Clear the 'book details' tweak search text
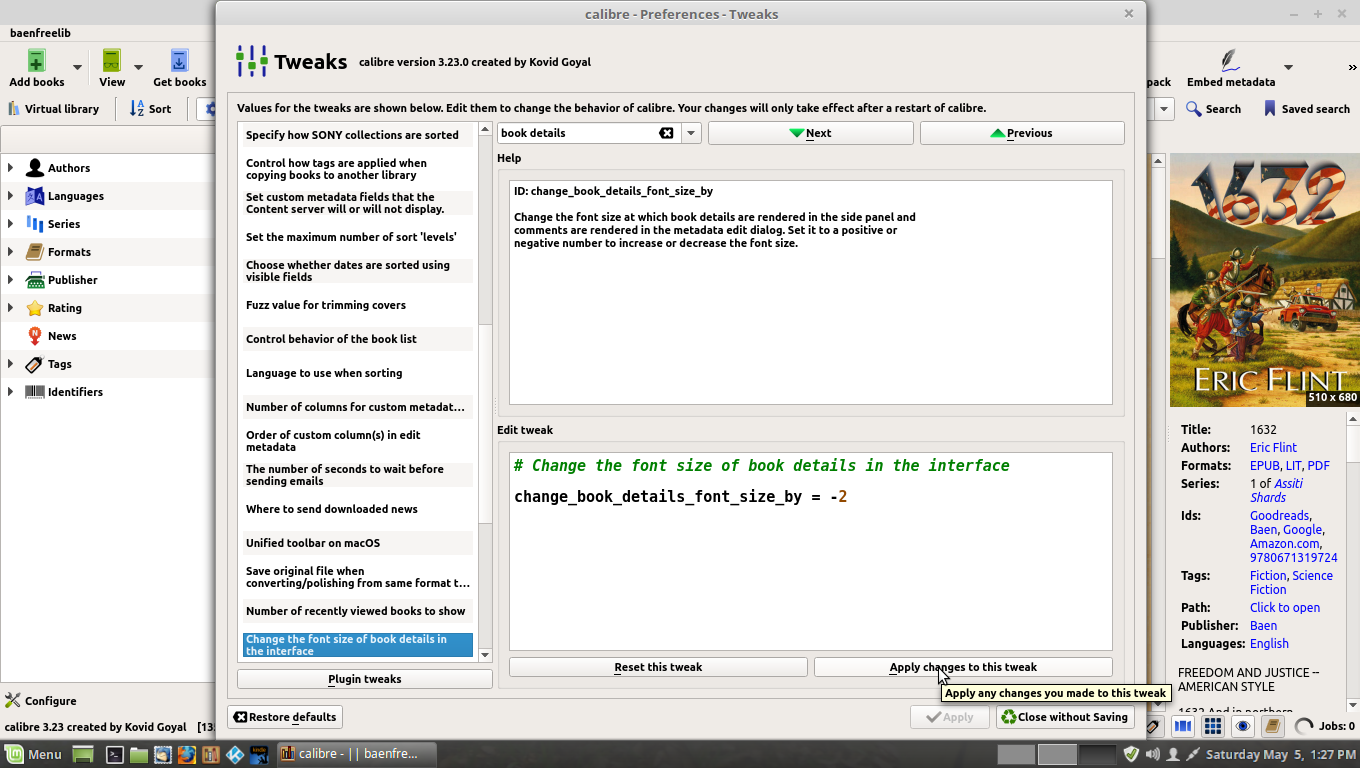This screenshot has width=1360, height=768. click(666, 133)
